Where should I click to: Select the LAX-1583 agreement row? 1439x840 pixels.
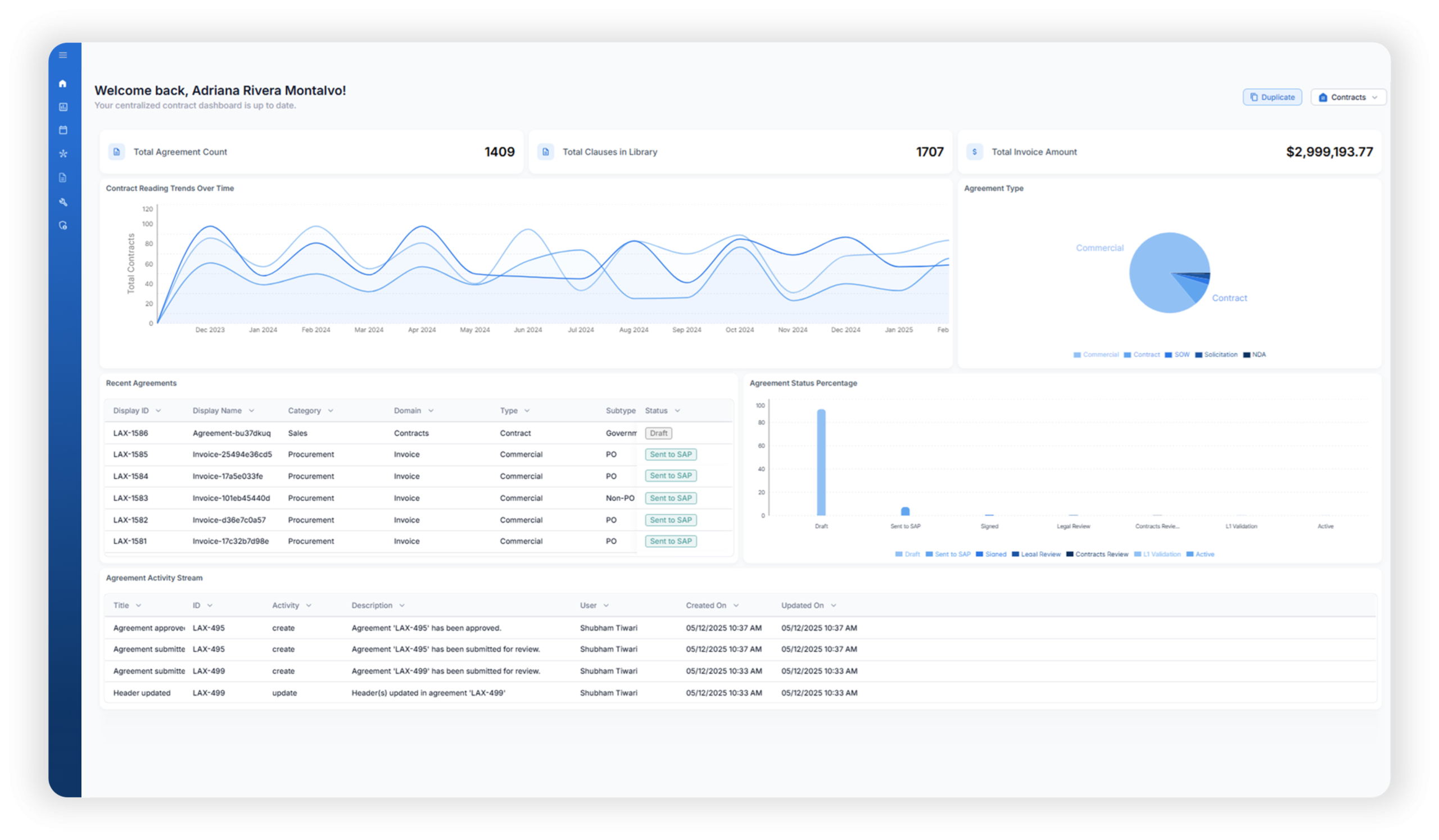tap(418, 498)
